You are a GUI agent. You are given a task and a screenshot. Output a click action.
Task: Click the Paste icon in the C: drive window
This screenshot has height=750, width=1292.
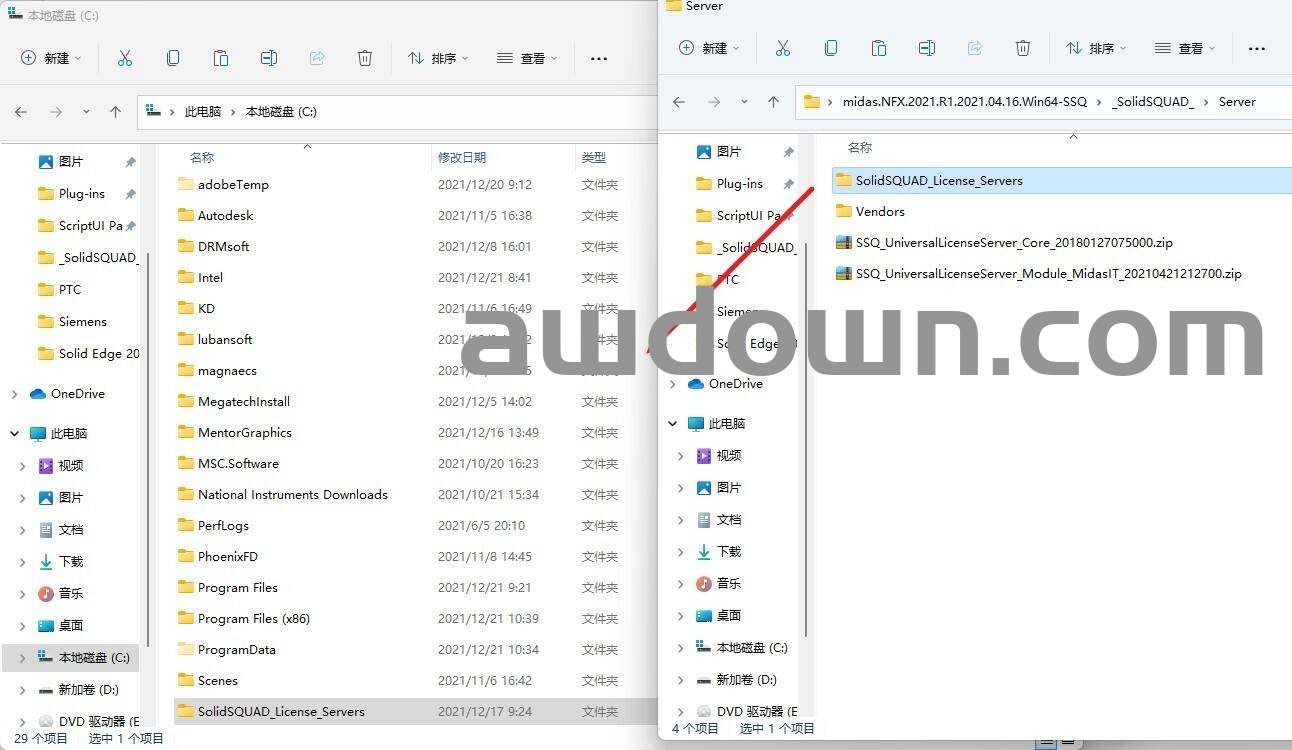[x=221, y=59]
